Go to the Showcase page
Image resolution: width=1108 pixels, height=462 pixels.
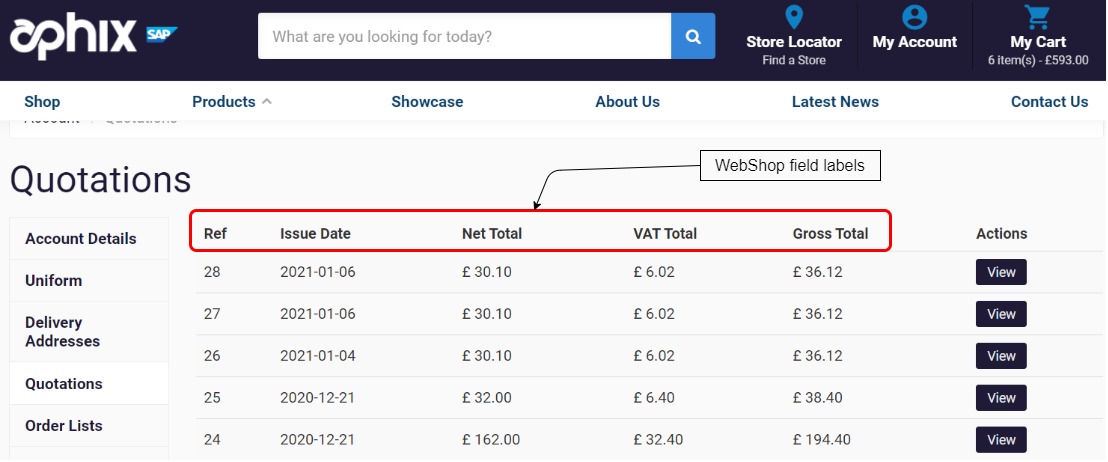[427, 102]
